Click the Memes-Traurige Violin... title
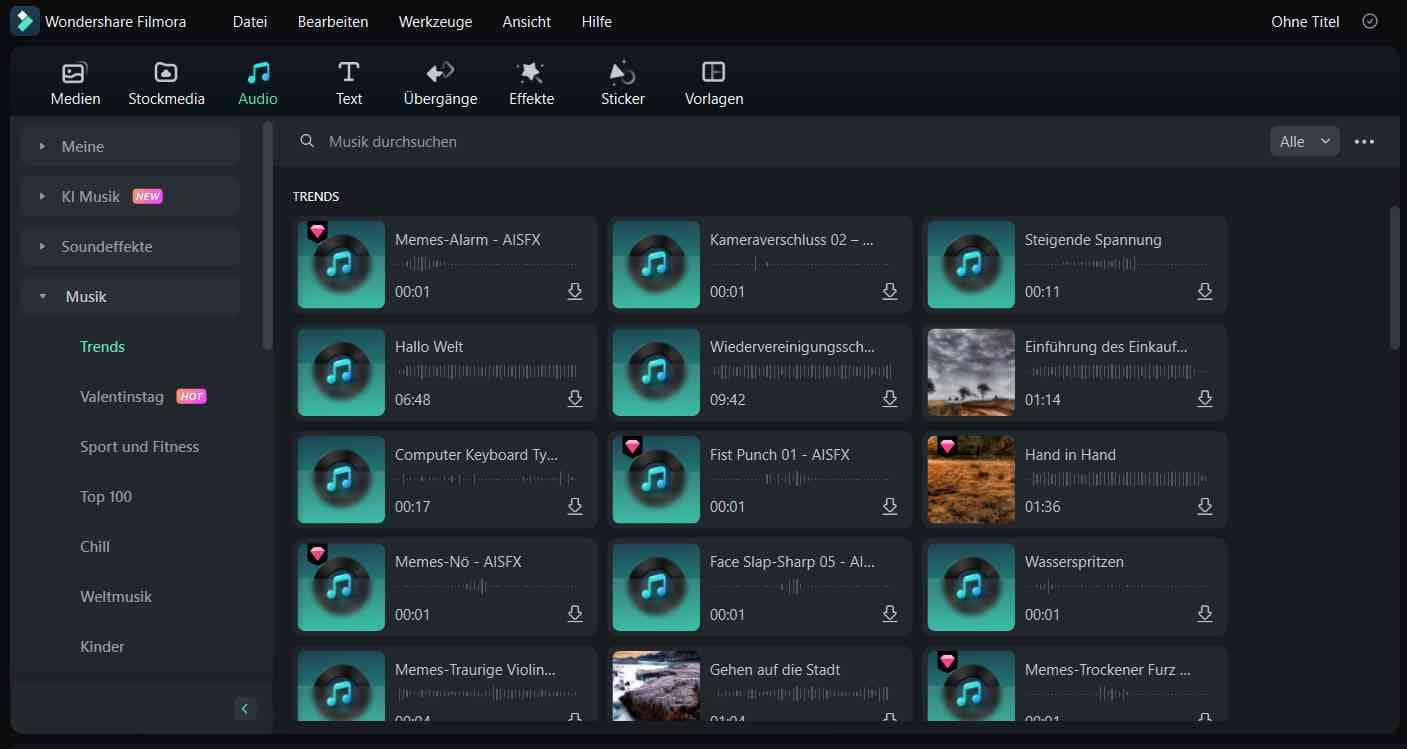This screenshot has height=749, width=1407. (x=475, y=670)
